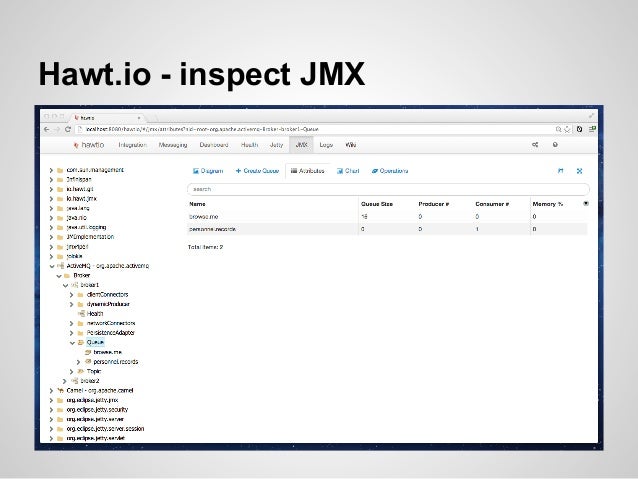Click the add-to-dashboard icon above table

[x=561, y=171]
